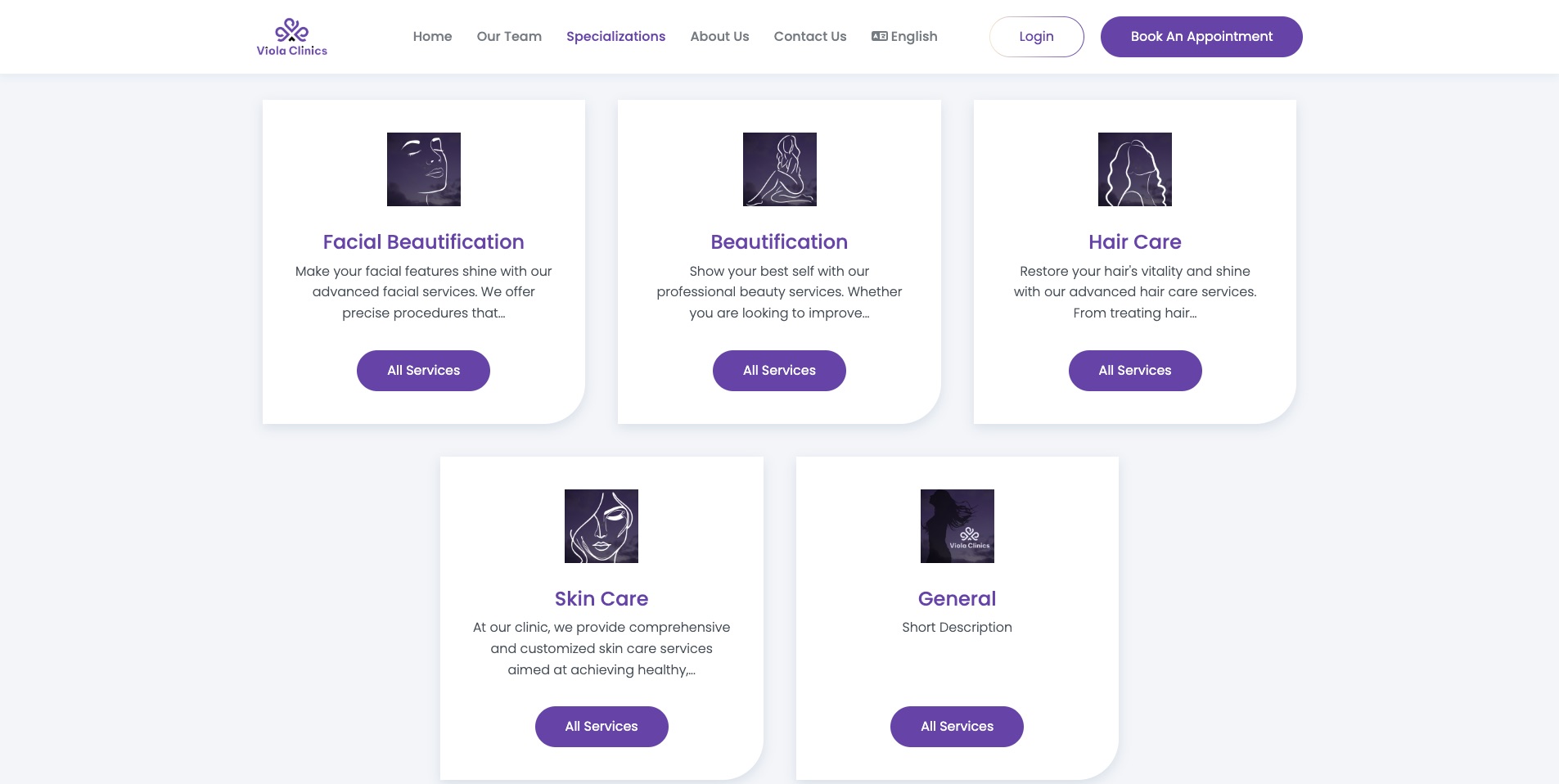View All Services for Beautification
Viewport: 1559px width, 784px height.
779,371
